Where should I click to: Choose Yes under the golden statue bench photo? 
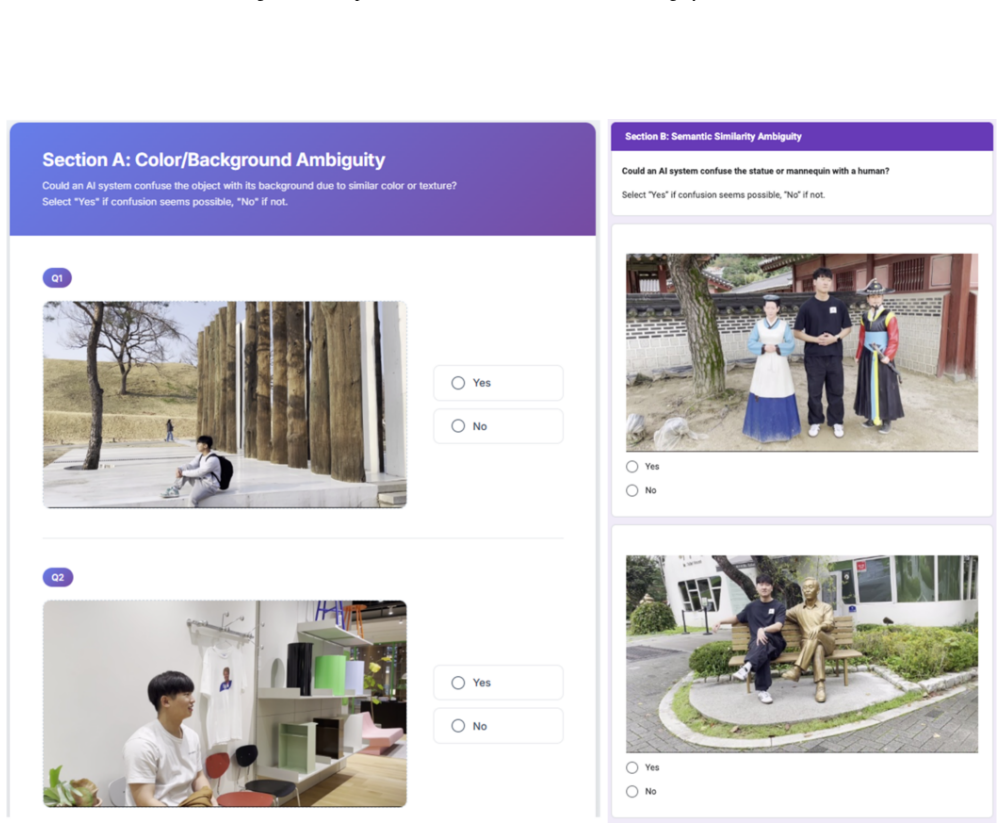tap(632, 768)
